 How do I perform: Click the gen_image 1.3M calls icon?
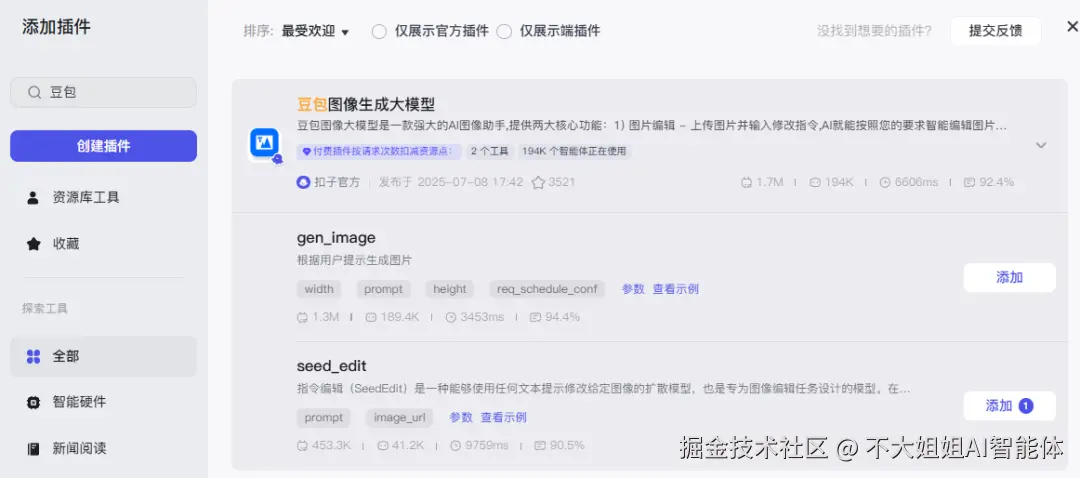[302, 318]
